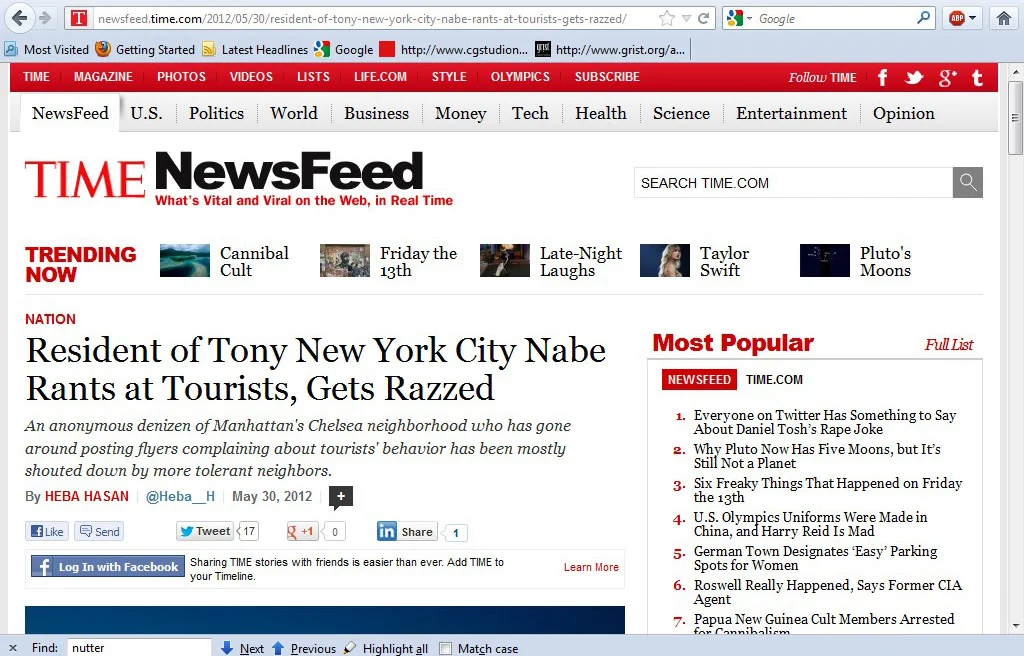Open the Why Pluto Now Has Five Moons story
This screenshot has width=1024, height=656.
pyautogui.click(x=817, y=456)
